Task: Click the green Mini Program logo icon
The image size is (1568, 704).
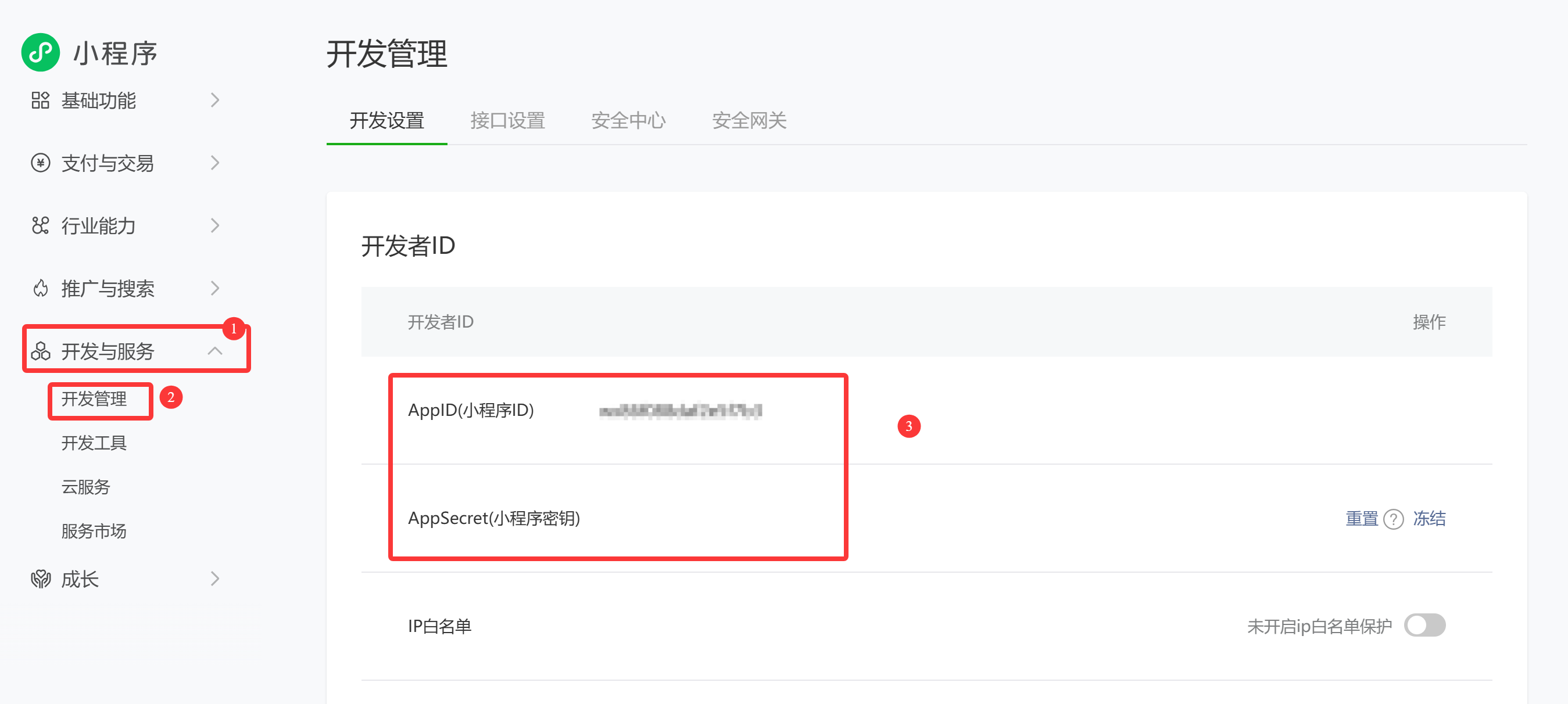Action: pos(40,52)
